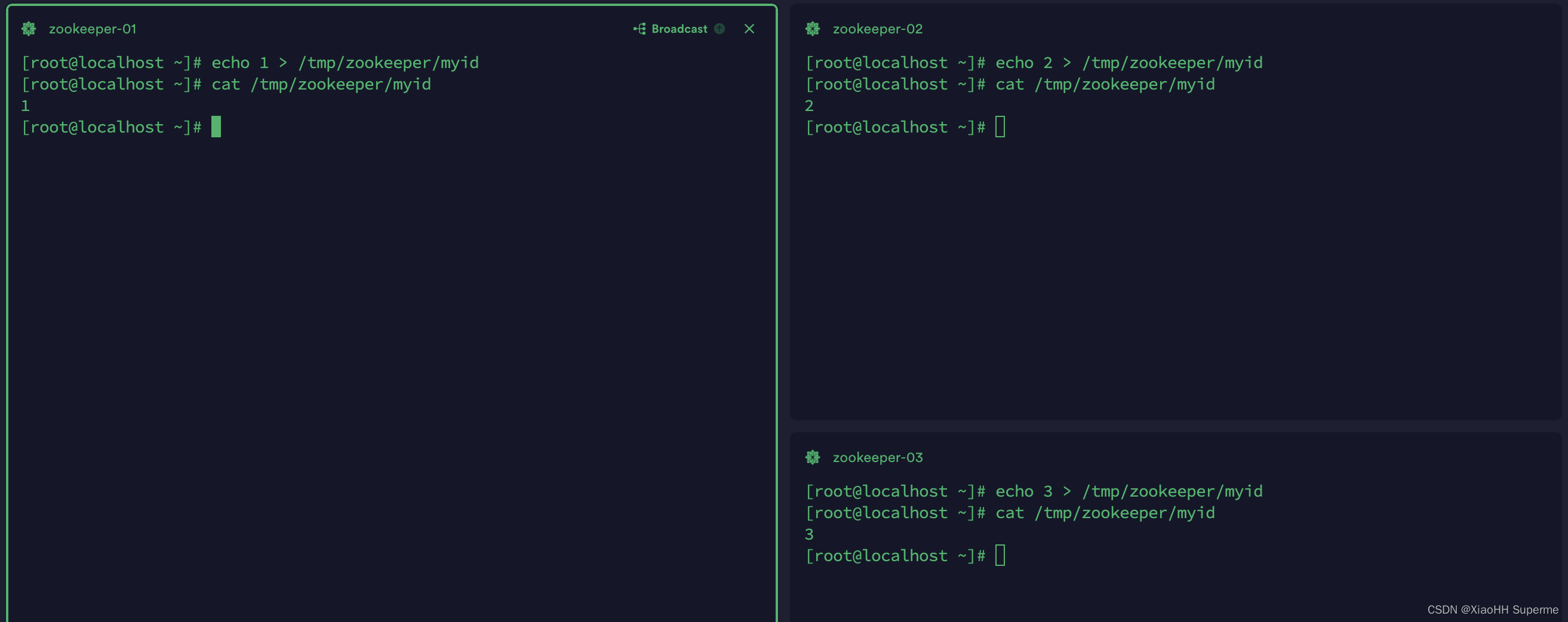This screenshot has height=622, width=1568.
Task: Select the zookeeper-01 pane title
Action: coord(93,29)
